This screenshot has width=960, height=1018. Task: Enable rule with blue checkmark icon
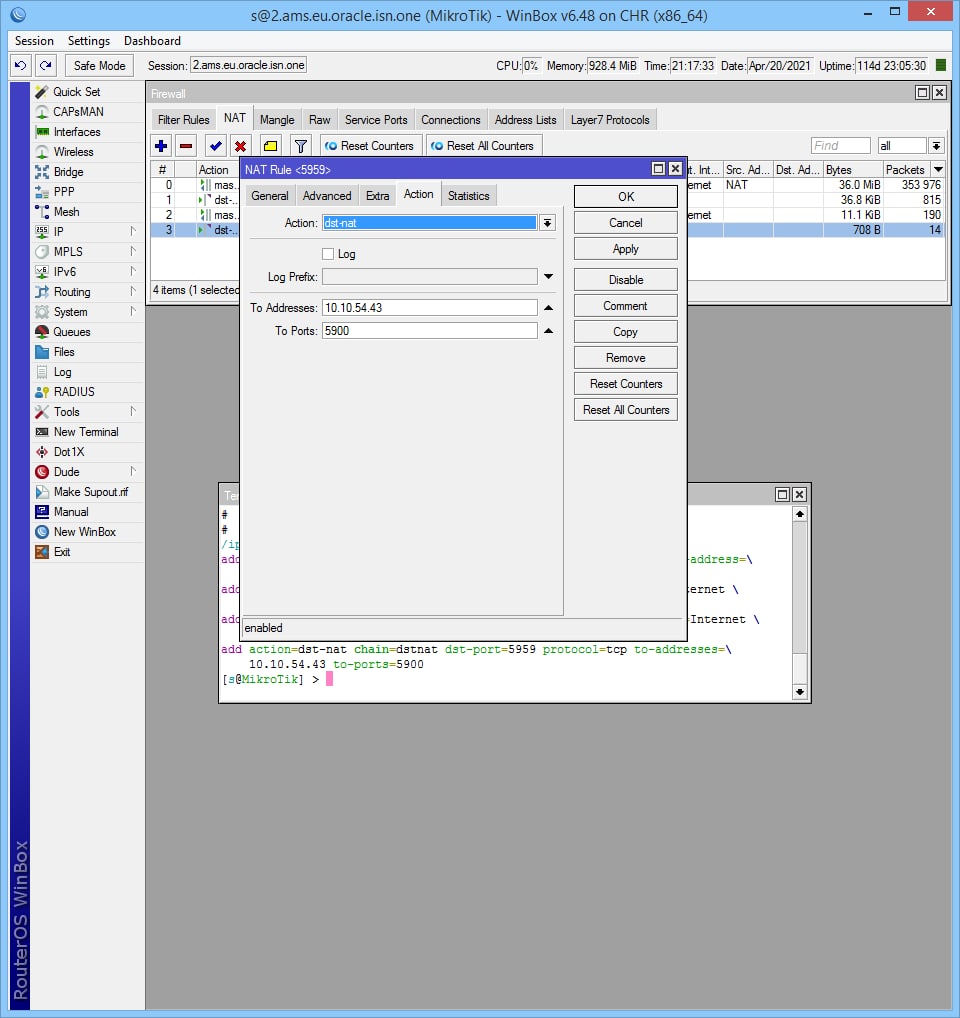click(216, 146)
